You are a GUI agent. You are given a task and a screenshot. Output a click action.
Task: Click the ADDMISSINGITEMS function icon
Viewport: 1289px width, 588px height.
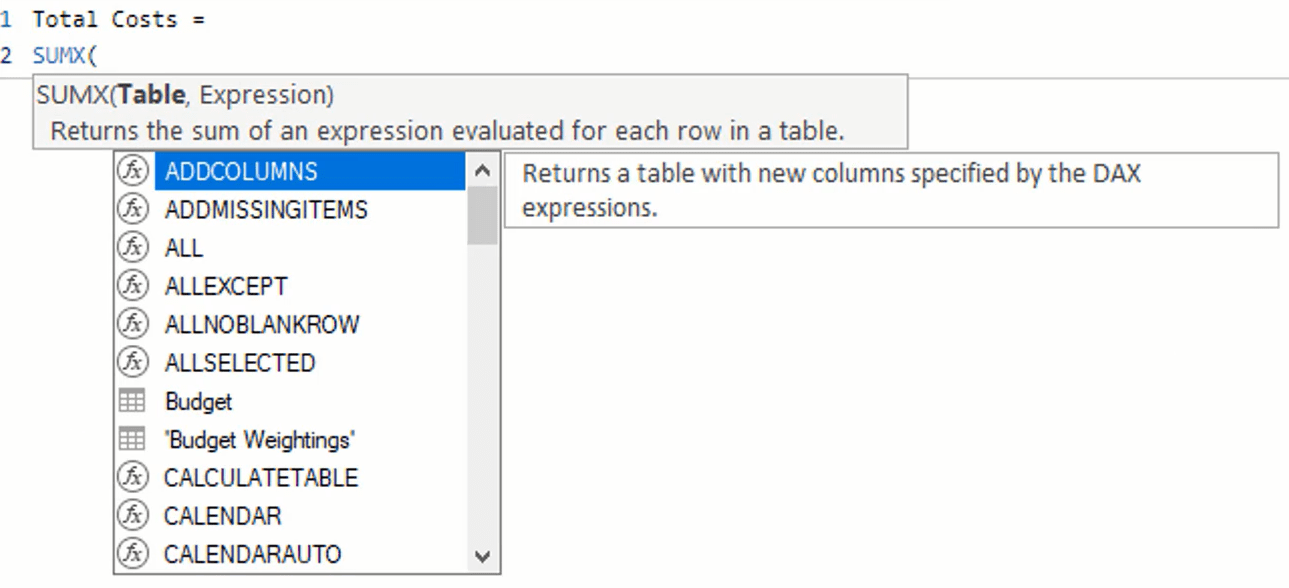(x=132, y=209)
